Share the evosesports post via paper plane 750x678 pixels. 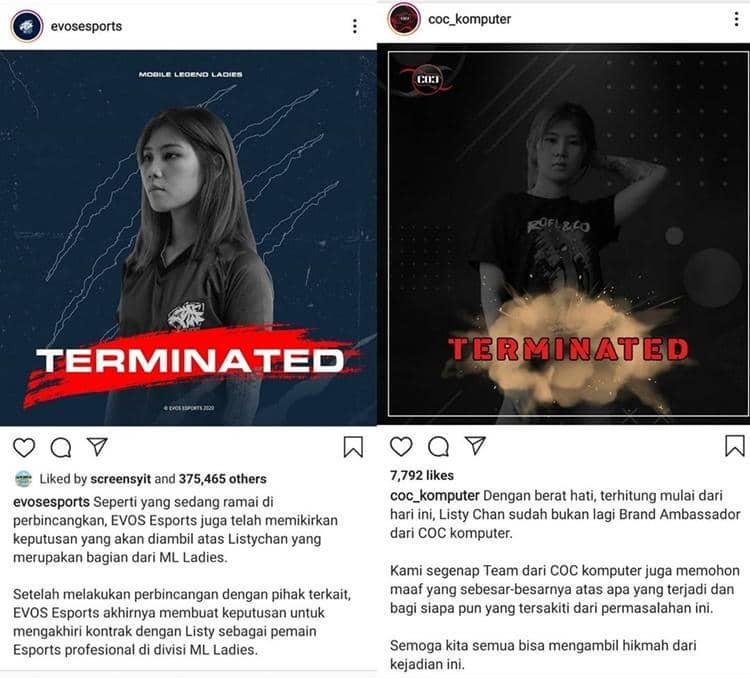tap(97, 447)
